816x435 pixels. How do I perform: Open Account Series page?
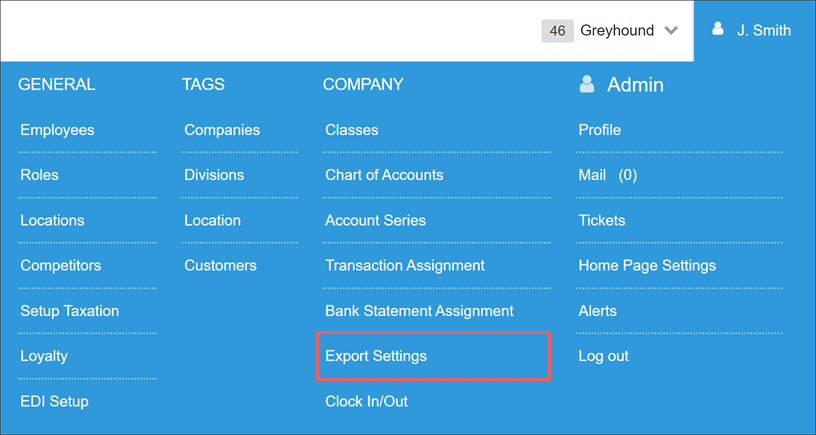click(375, 220)
